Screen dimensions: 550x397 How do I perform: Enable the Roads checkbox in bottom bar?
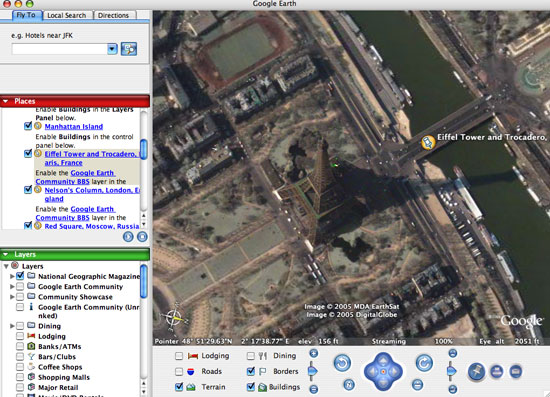[x=179, y=371]
